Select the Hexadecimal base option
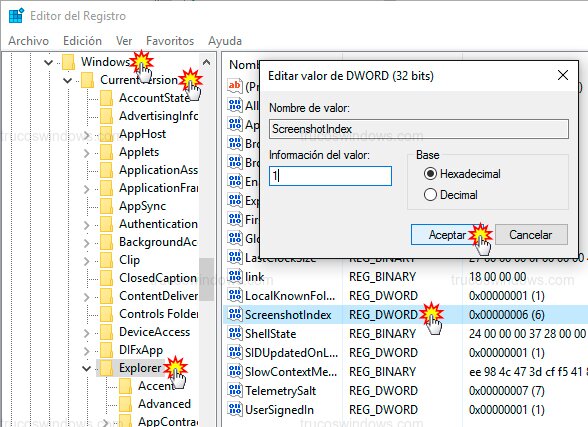Image resolution: width=588 pixels, height=427 pixels. tap(430, 174)
